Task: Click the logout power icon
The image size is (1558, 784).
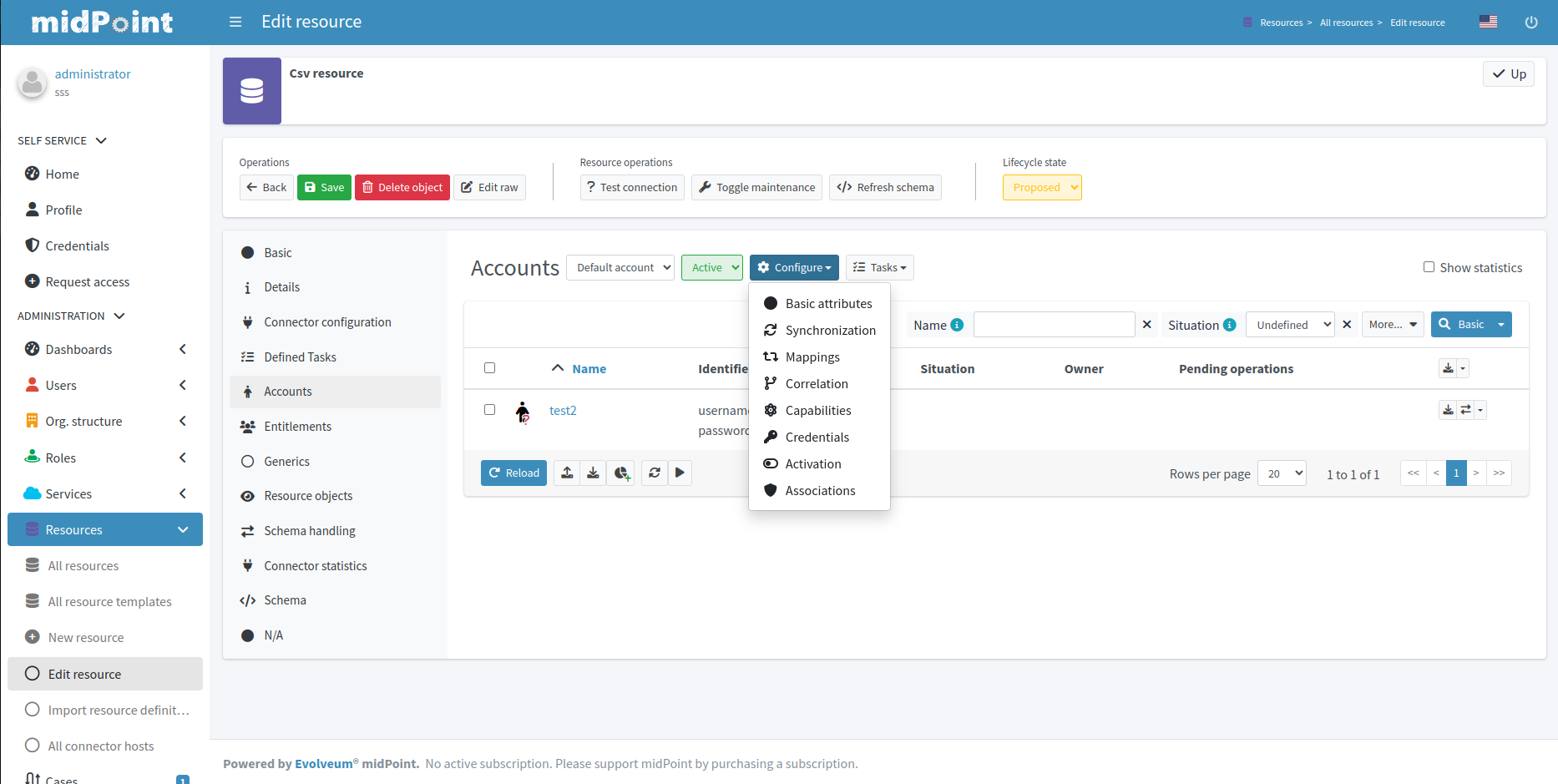Action: (1530, 23)
